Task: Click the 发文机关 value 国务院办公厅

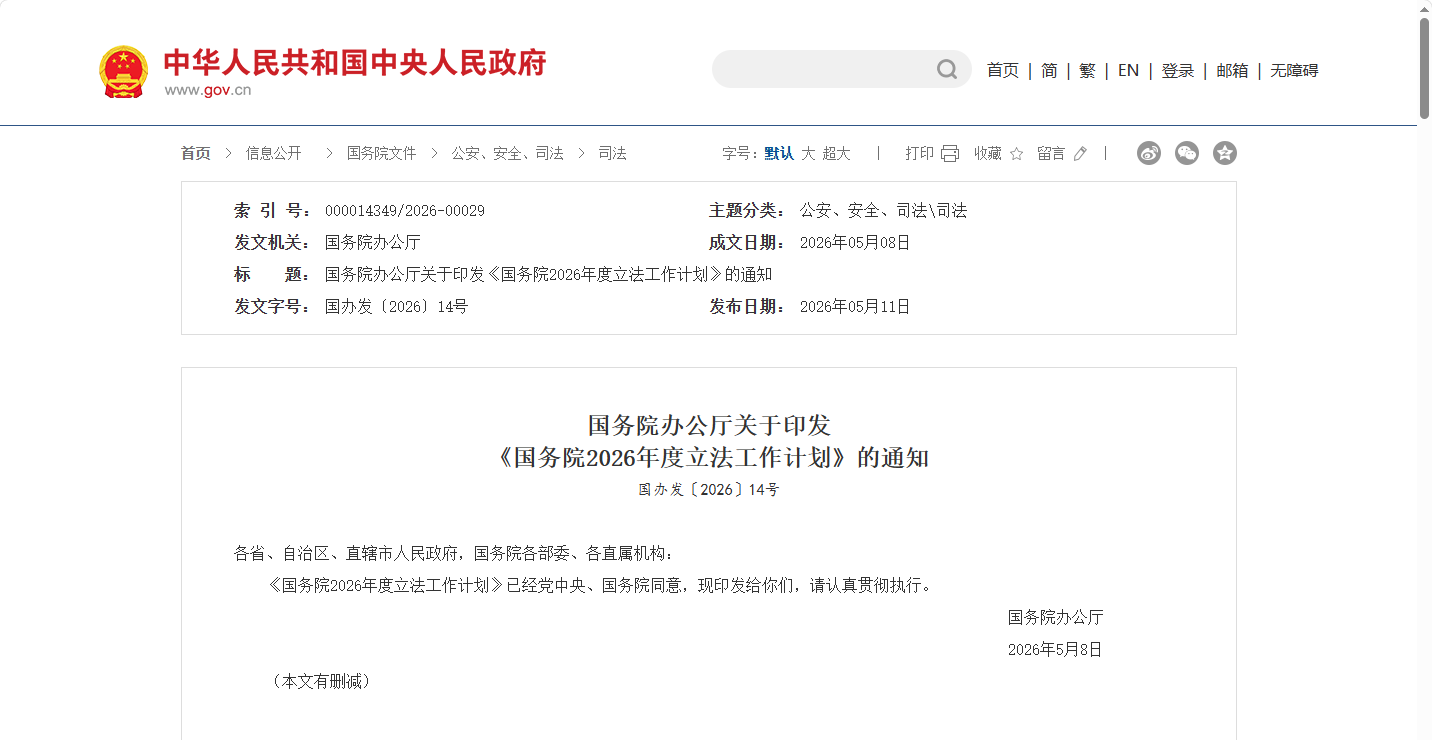Action: point(373,243)
